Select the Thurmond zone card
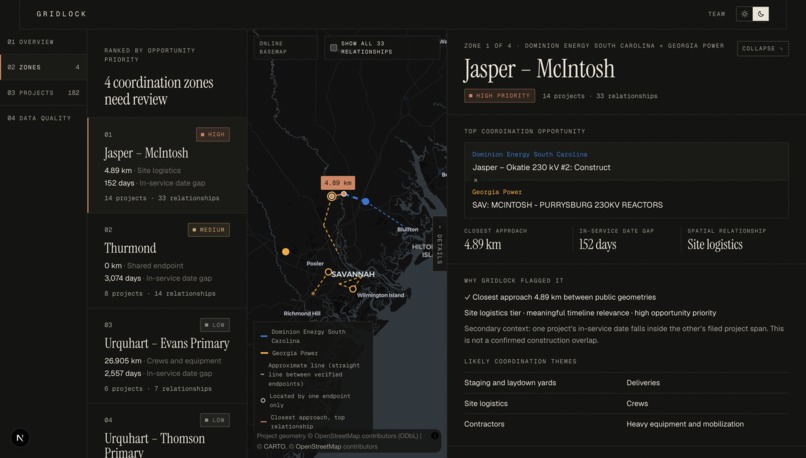Image resolution: width=806 pixels, height=458 pixels. click(168, 261)
